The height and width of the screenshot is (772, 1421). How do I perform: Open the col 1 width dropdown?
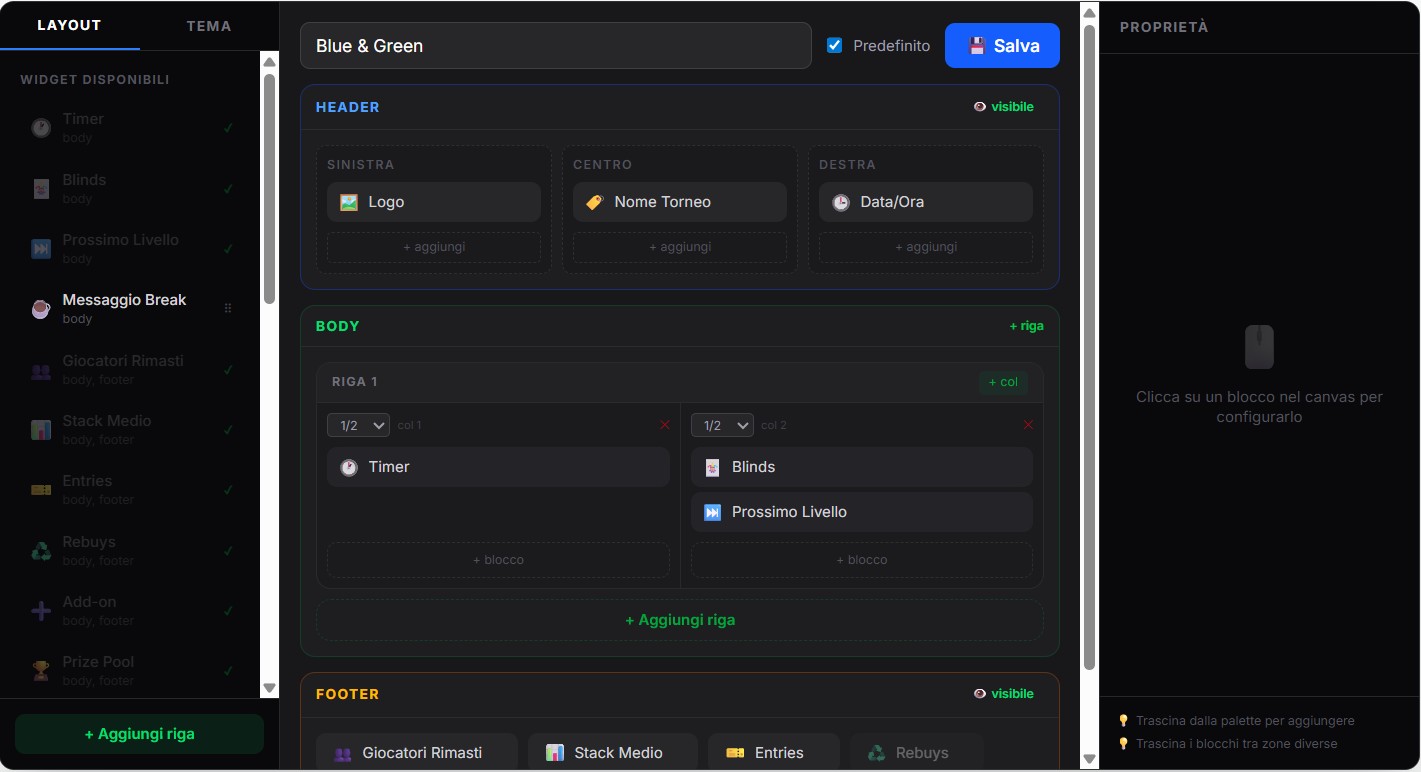358,425
